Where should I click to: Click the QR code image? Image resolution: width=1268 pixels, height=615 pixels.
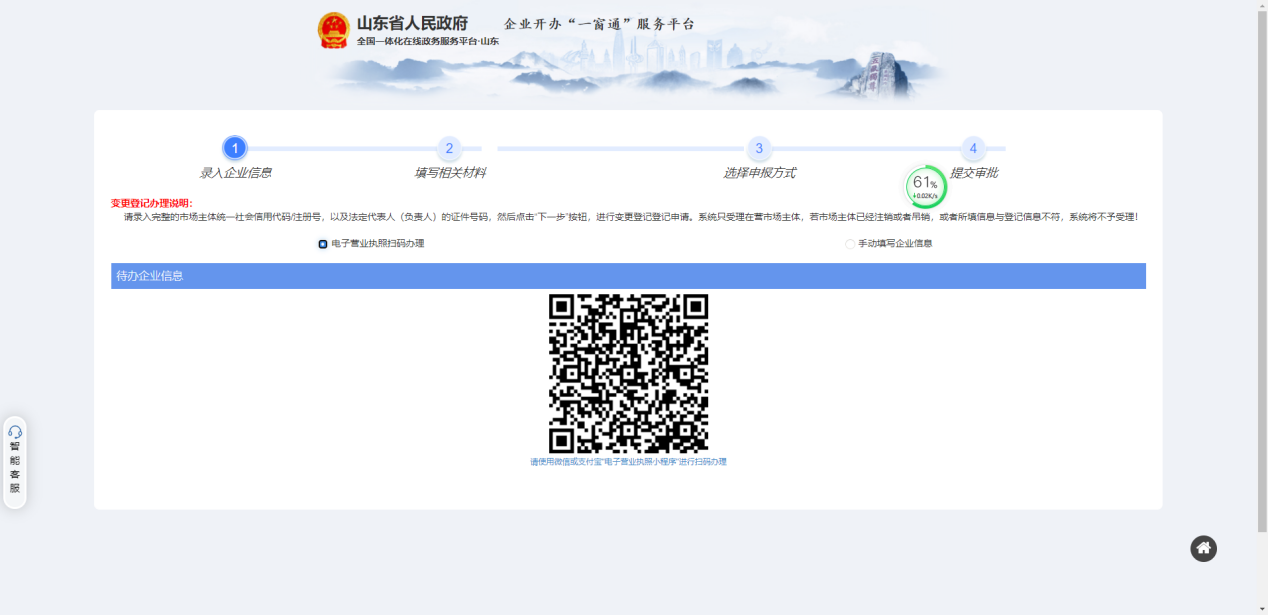point(628,373)
